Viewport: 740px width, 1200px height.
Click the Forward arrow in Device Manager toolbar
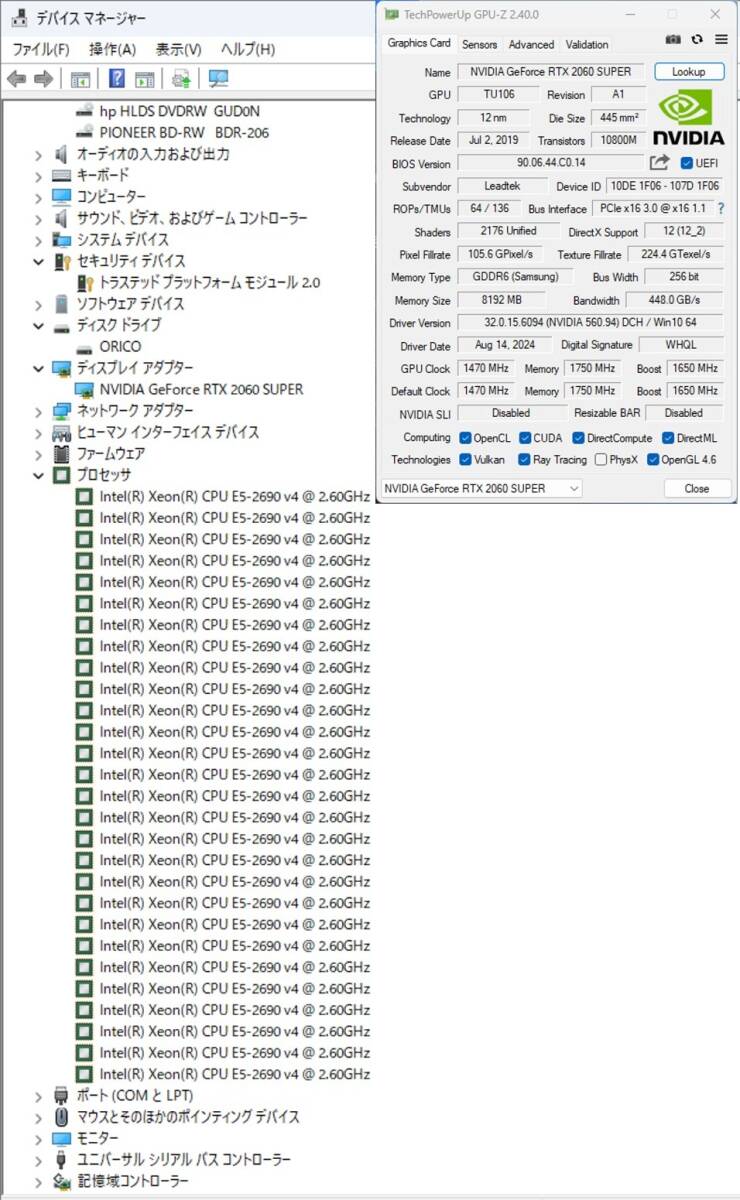tap(43, 79)
